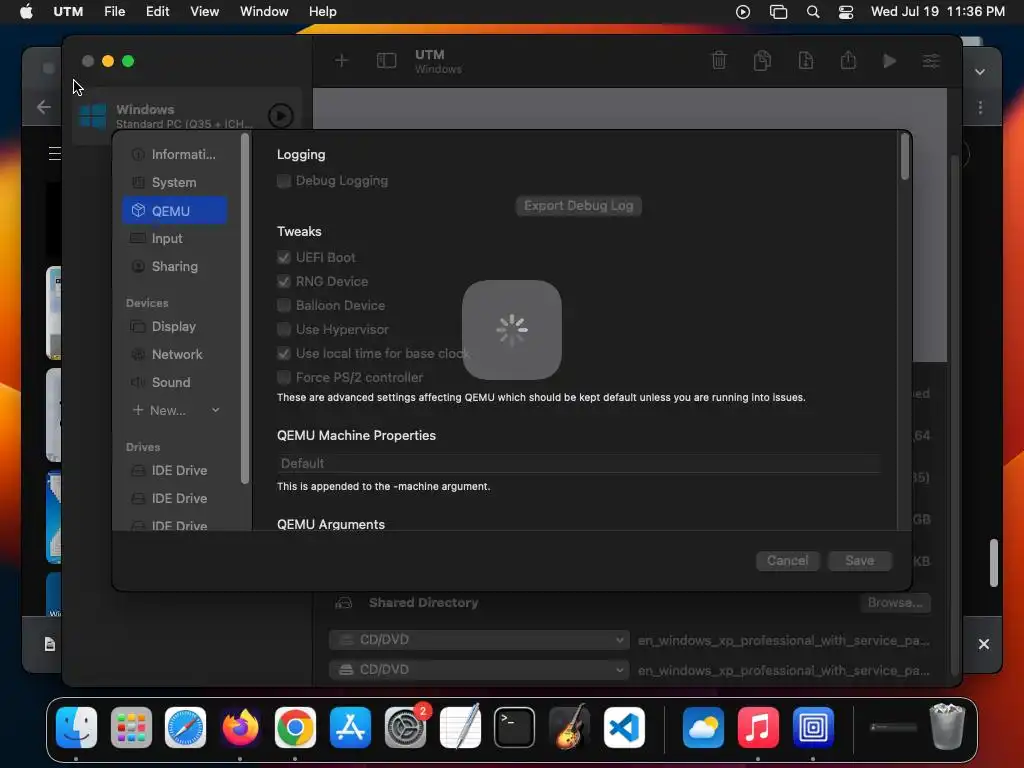
Task: Open Visual Studio Code from the Dock
Action: (624, 728)
